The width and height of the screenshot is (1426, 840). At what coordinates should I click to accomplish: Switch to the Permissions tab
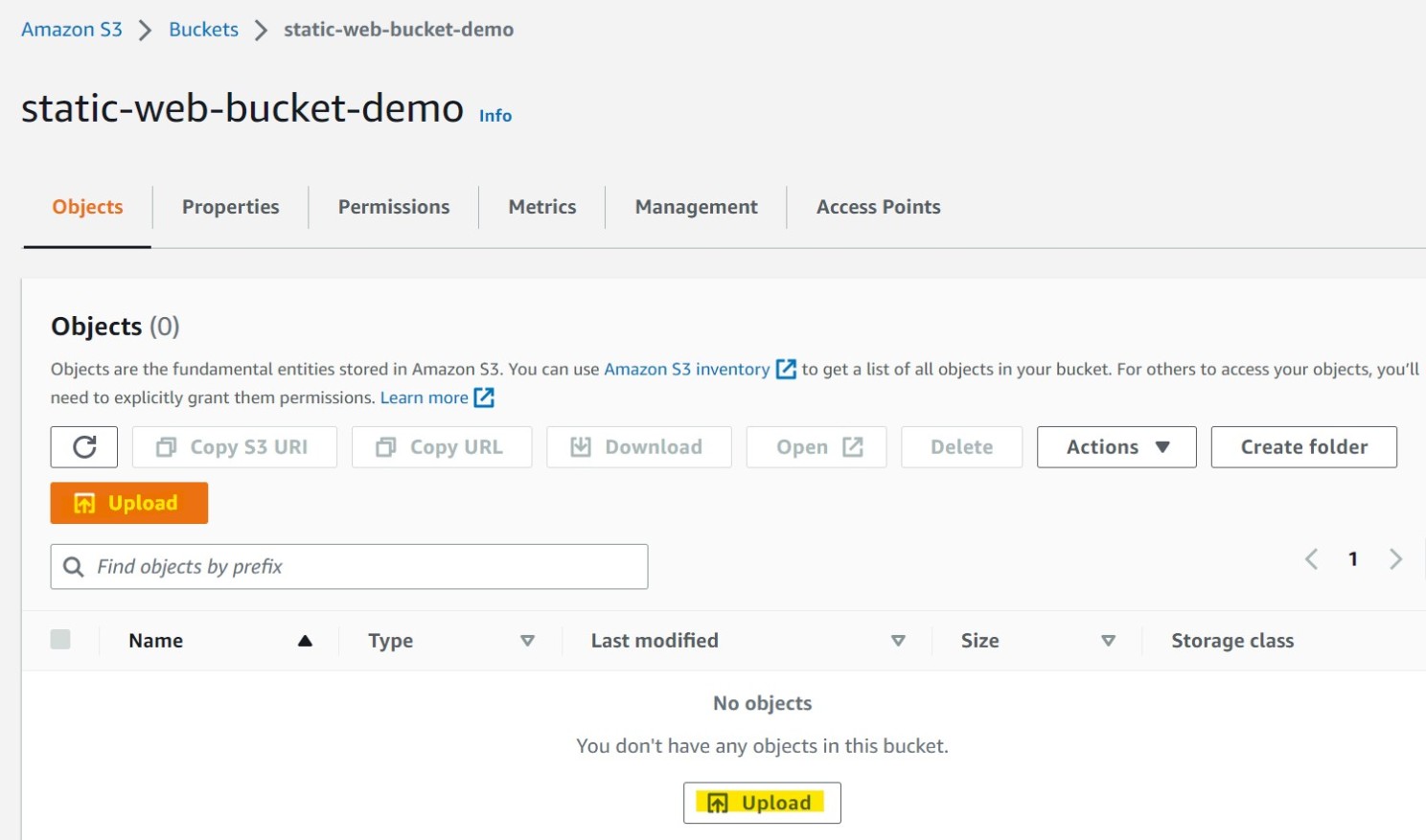tap(393, 206)
